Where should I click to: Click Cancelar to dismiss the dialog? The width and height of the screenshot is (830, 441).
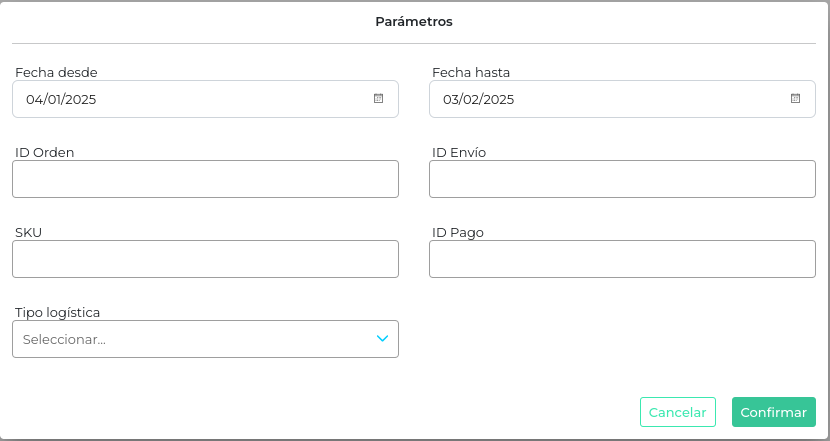[x=677, y=412]
